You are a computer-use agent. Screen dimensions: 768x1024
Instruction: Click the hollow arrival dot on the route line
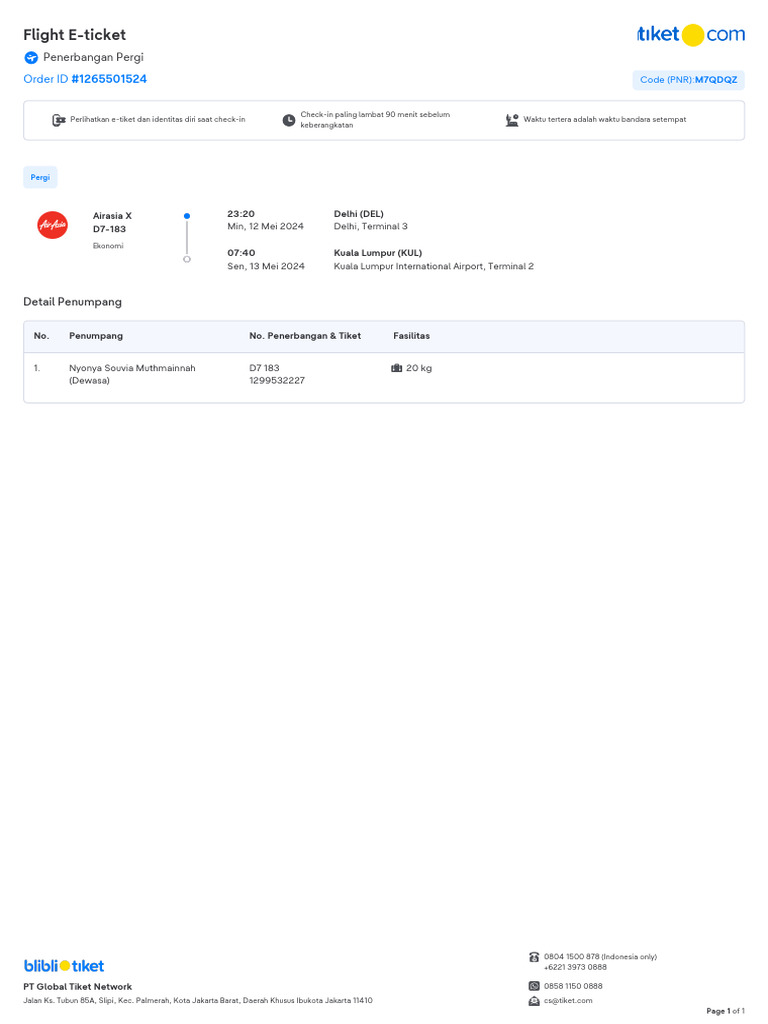click(187, 259)
